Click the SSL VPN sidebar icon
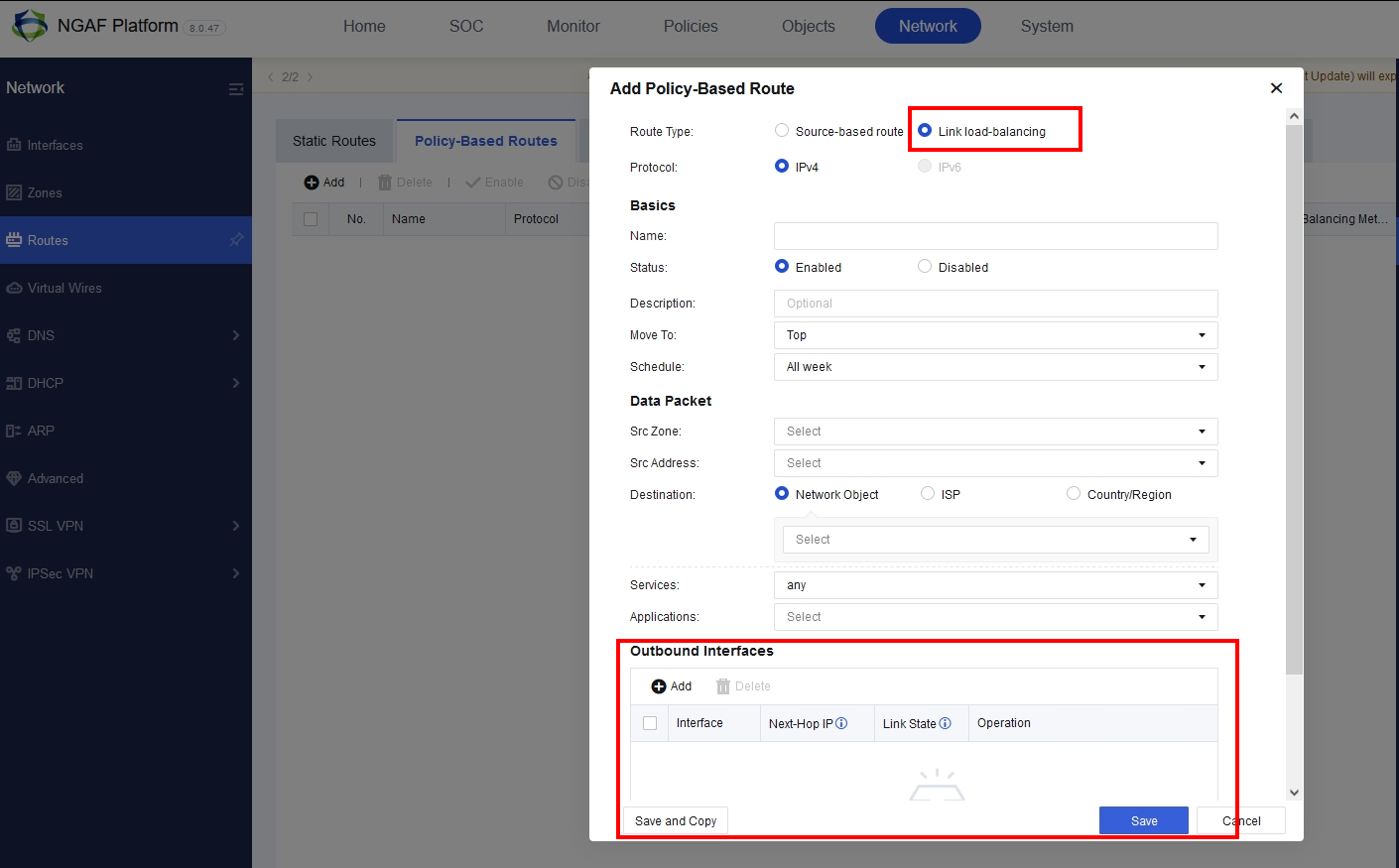Screen dimensions: 1399x868 pyautogui.click(x=14, y=526)
